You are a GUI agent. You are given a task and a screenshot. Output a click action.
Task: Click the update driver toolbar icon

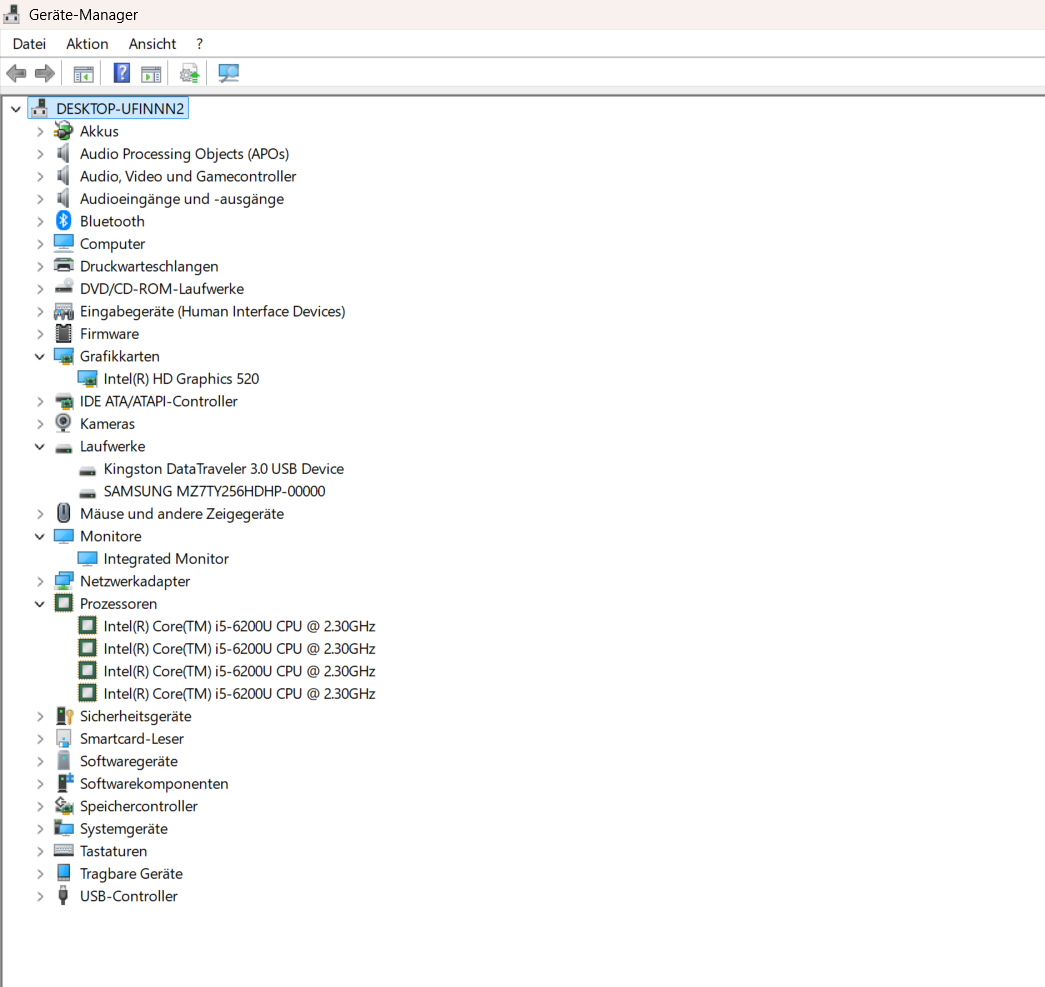[189, 73]
